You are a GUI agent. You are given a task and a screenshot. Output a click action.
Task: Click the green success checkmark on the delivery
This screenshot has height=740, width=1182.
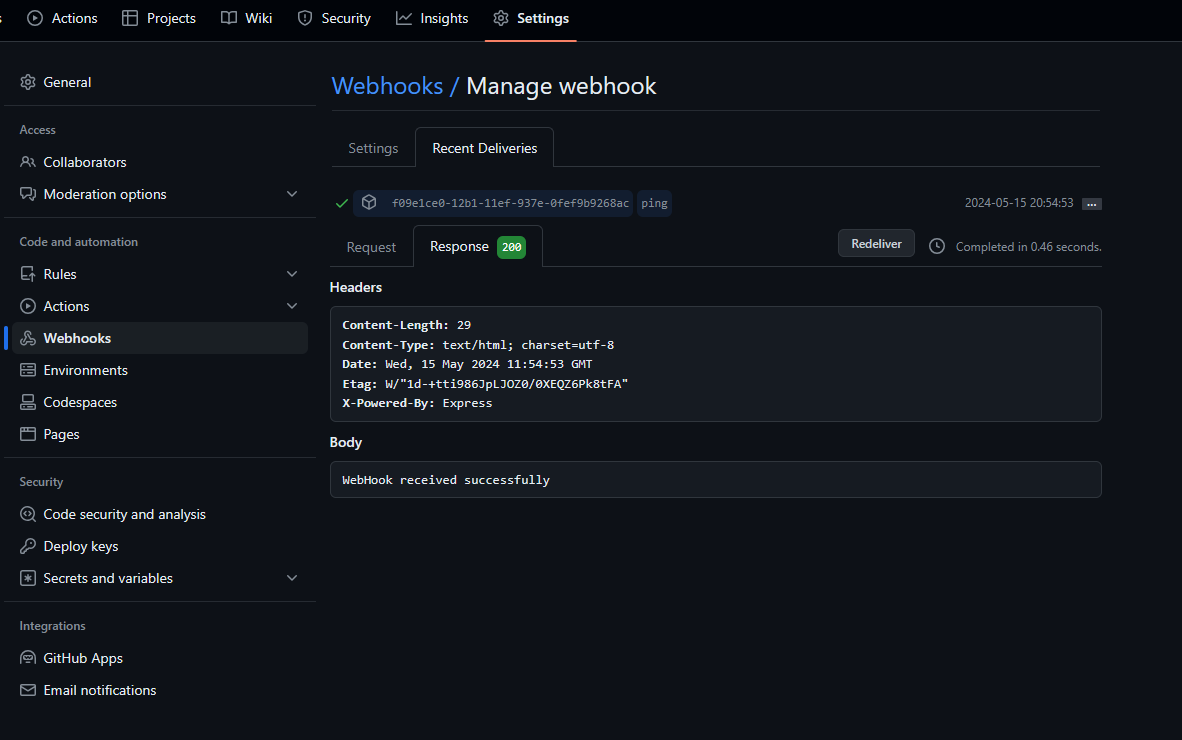point(341,202)
